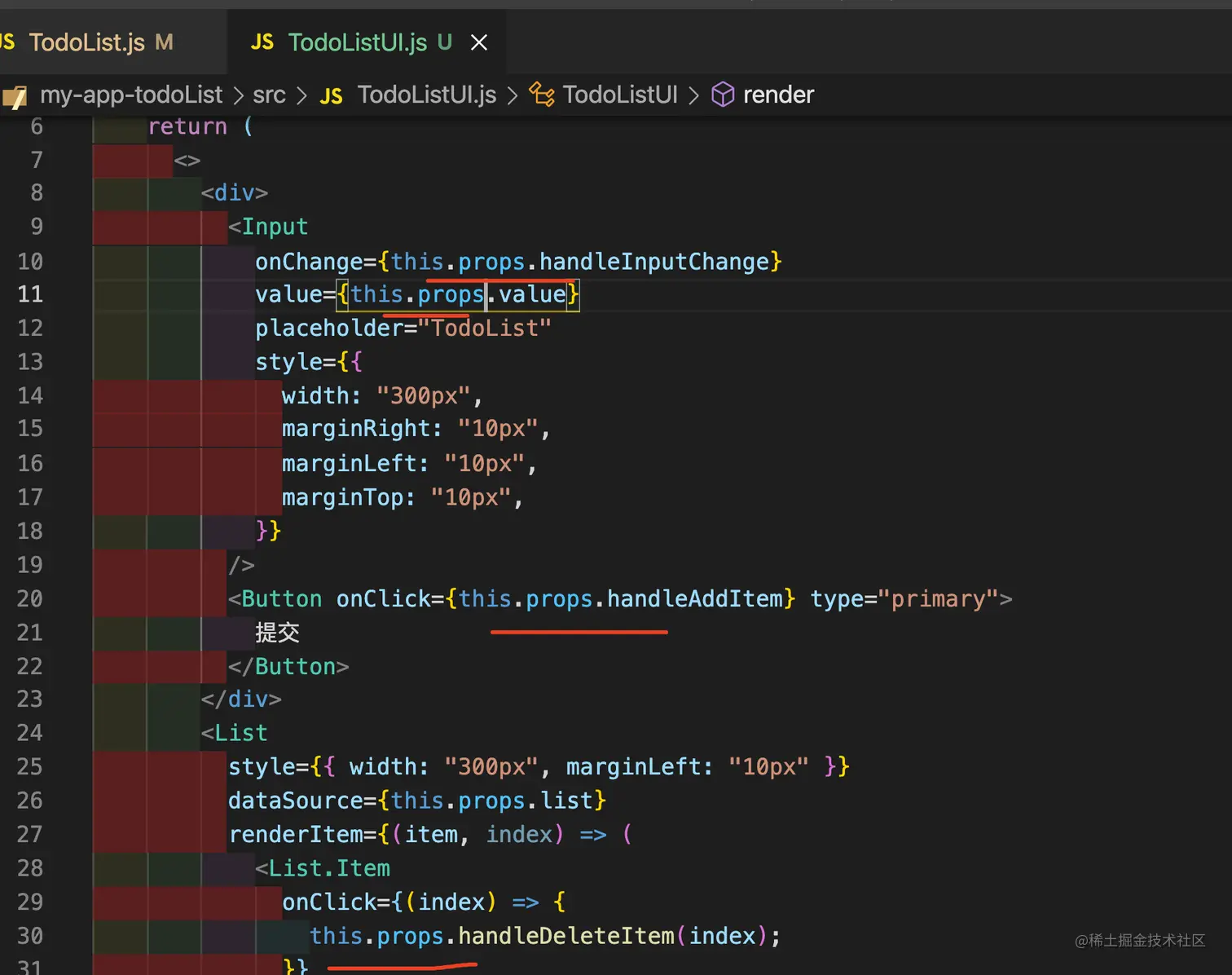
Task: Open the my-app-todoList breadcrumb folder
Action: 131,95
